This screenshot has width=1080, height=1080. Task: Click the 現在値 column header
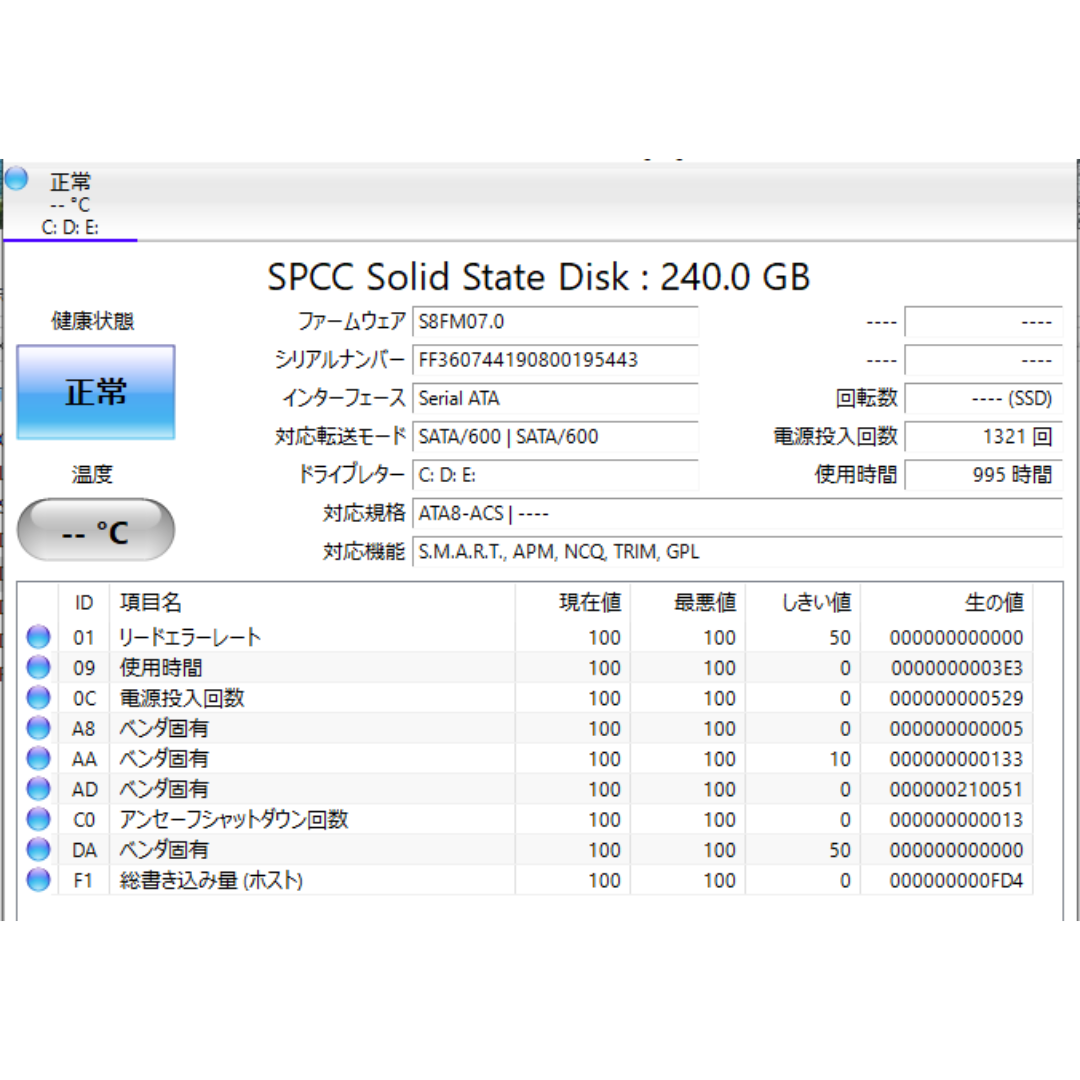coord(572,603)
